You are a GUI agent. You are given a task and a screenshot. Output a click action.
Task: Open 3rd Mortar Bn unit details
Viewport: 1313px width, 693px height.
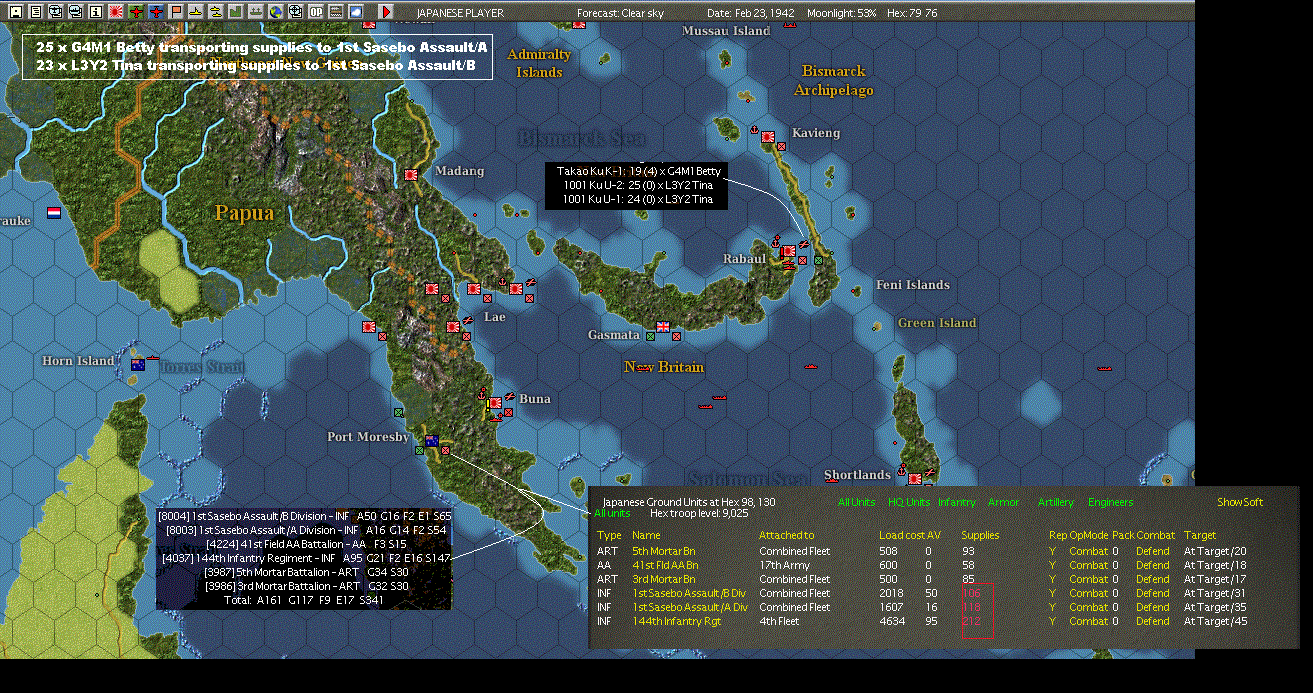[x=664, y=579]
